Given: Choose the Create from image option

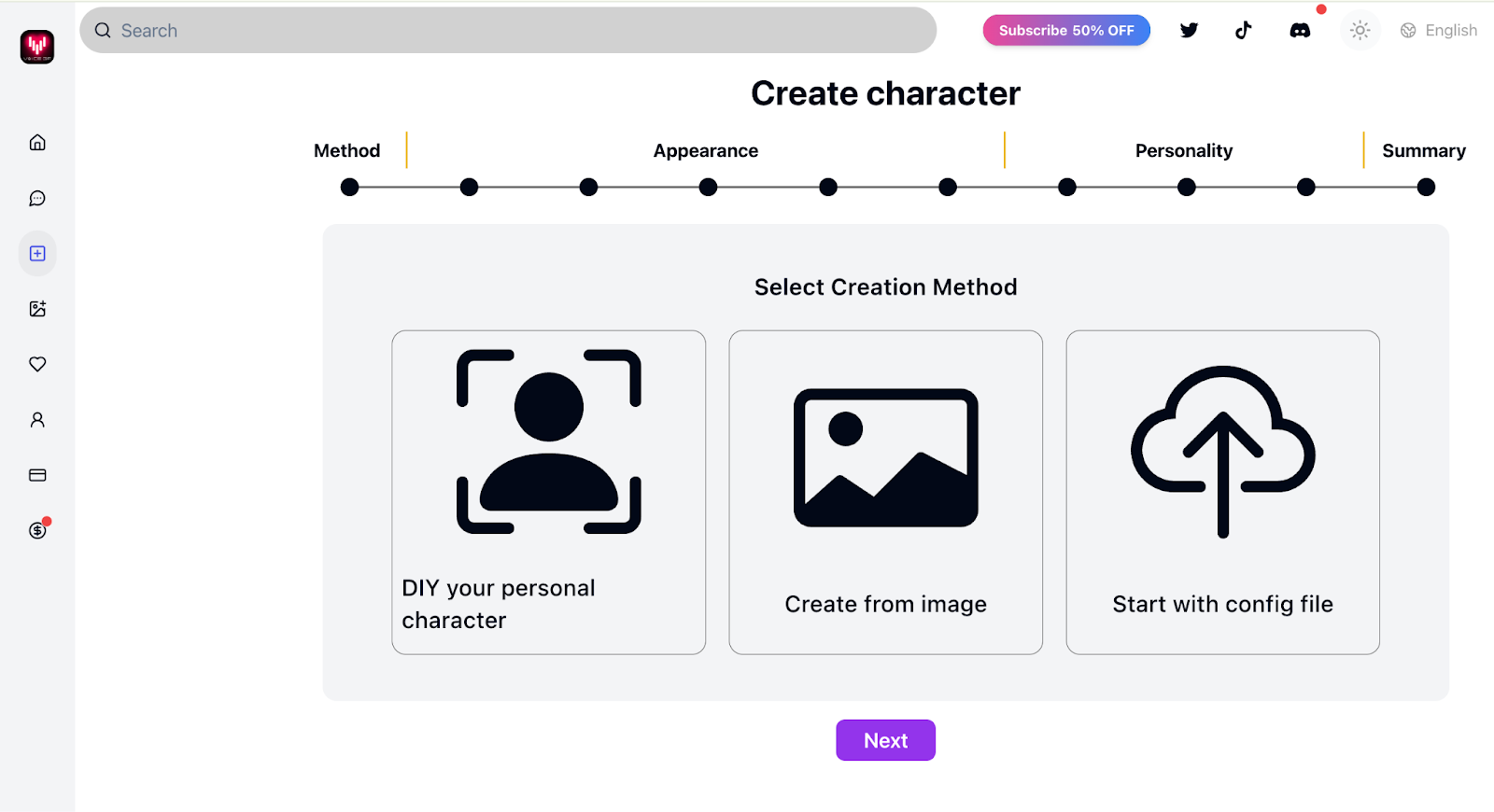Looking at the screenshot, I should [x=885, y=492].
